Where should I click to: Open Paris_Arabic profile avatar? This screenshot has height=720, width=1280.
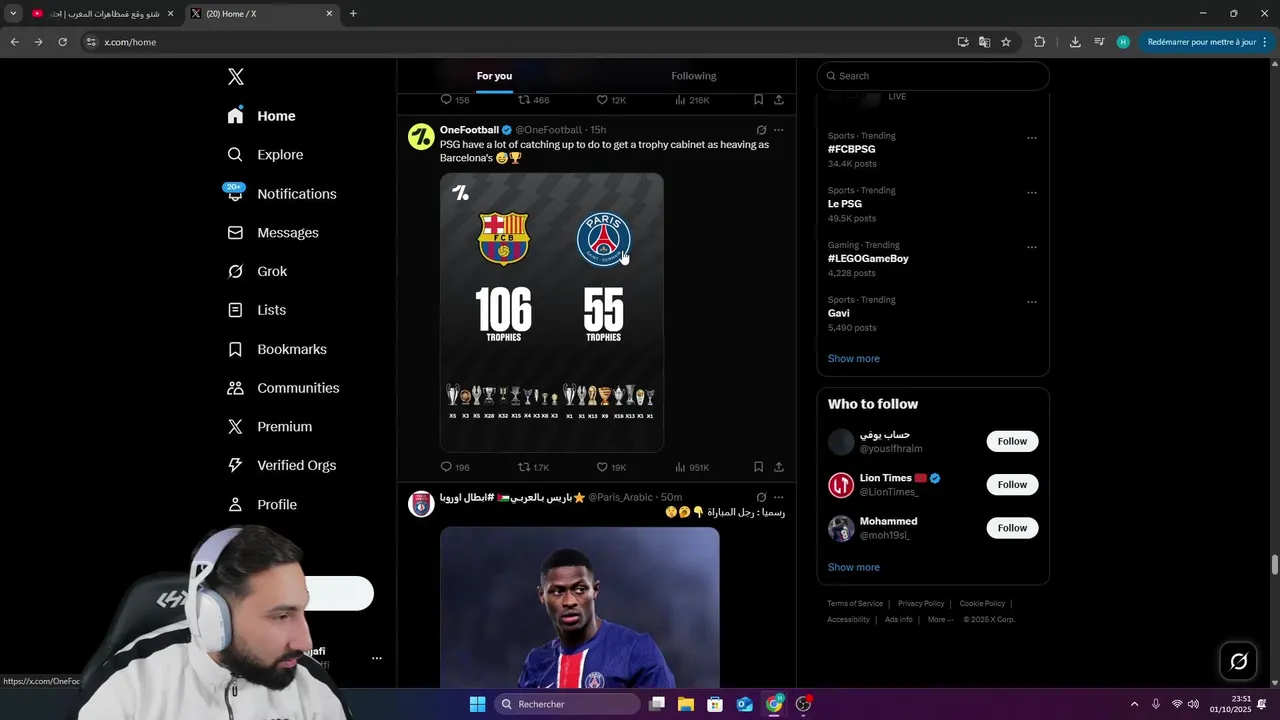[x=421, y=503]
